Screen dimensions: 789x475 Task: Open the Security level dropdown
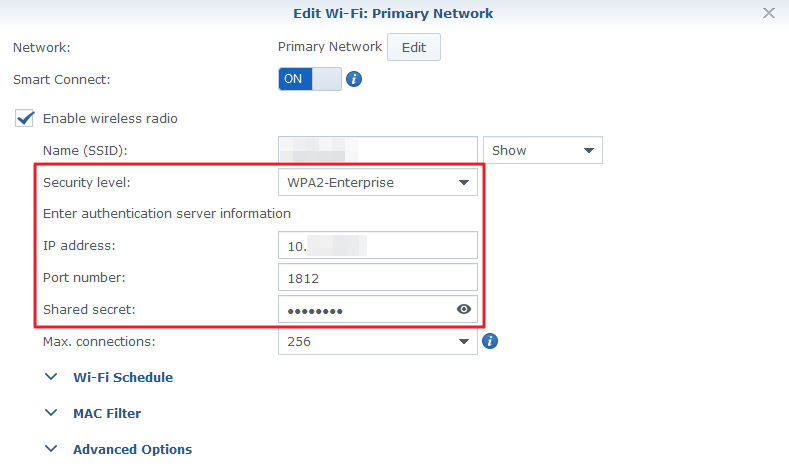[378, 182]
